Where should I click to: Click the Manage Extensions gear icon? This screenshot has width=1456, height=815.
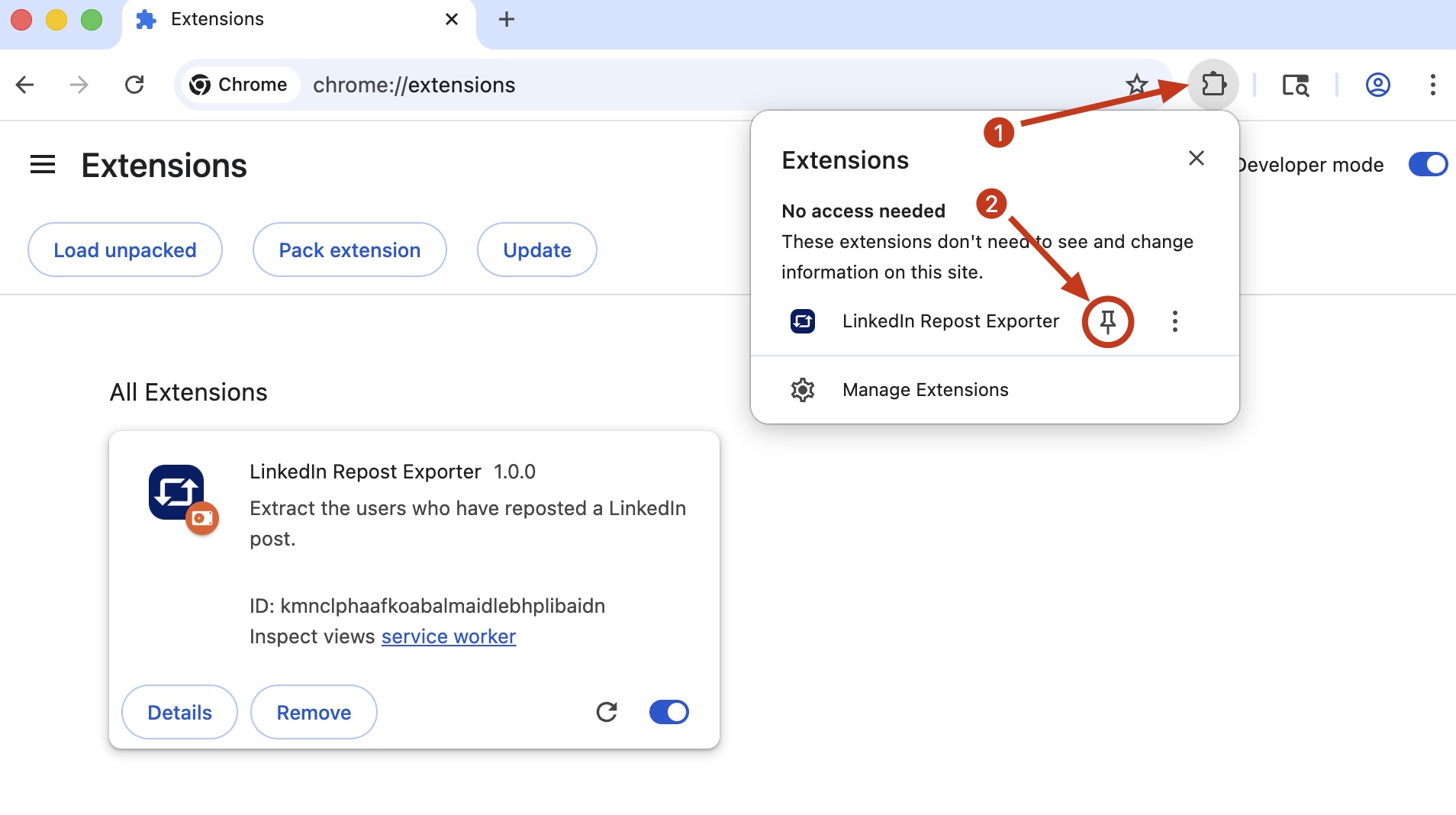point(803,390)
